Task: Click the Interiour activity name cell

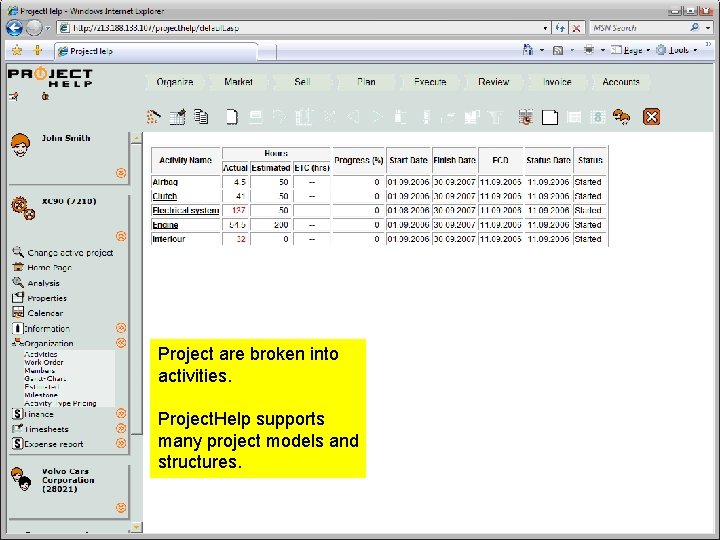Action: click(x=186, y=239)
